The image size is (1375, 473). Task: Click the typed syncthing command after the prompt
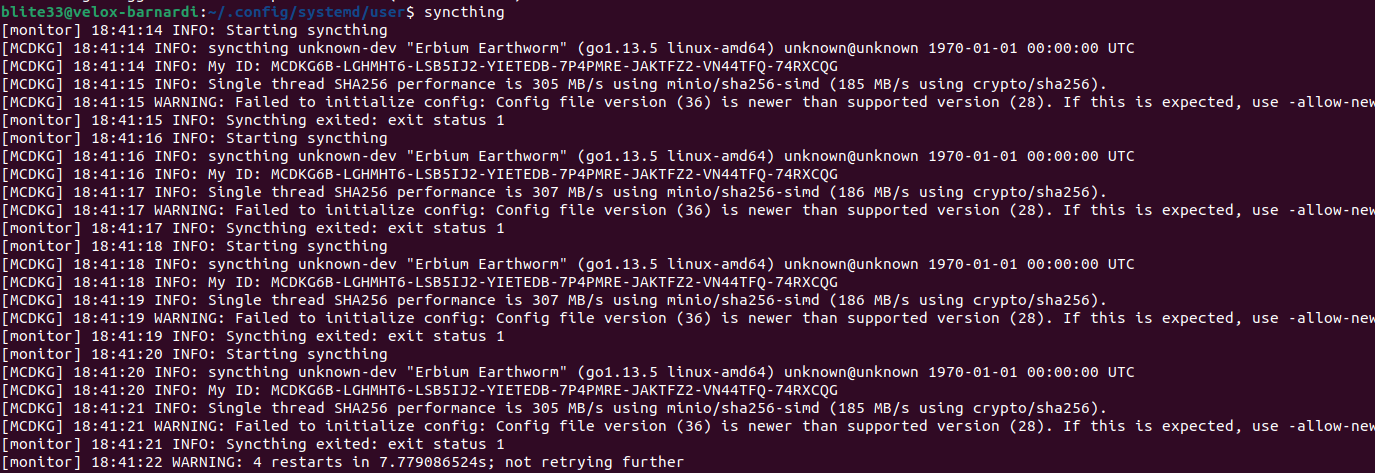click(x=464, y=12)
